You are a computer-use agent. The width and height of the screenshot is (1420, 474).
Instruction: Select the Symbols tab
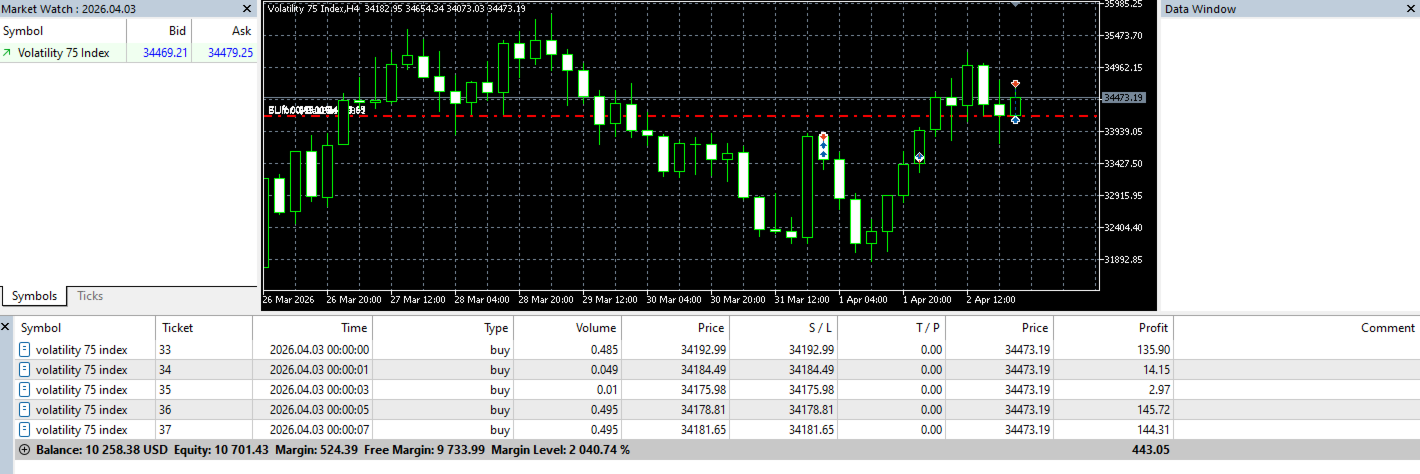click(35, 296)
